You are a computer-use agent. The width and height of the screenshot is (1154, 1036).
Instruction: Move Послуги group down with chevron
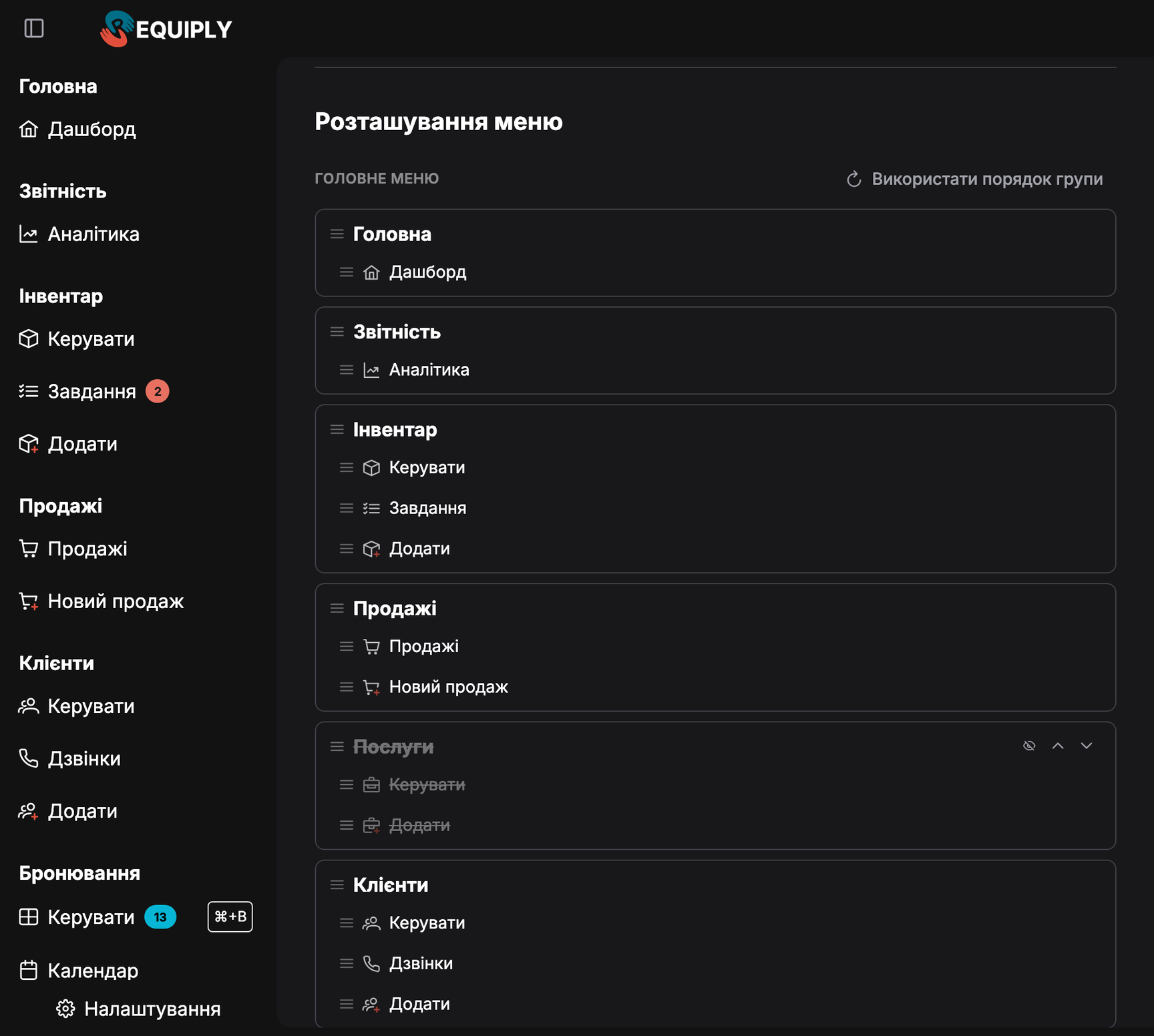1087,746
